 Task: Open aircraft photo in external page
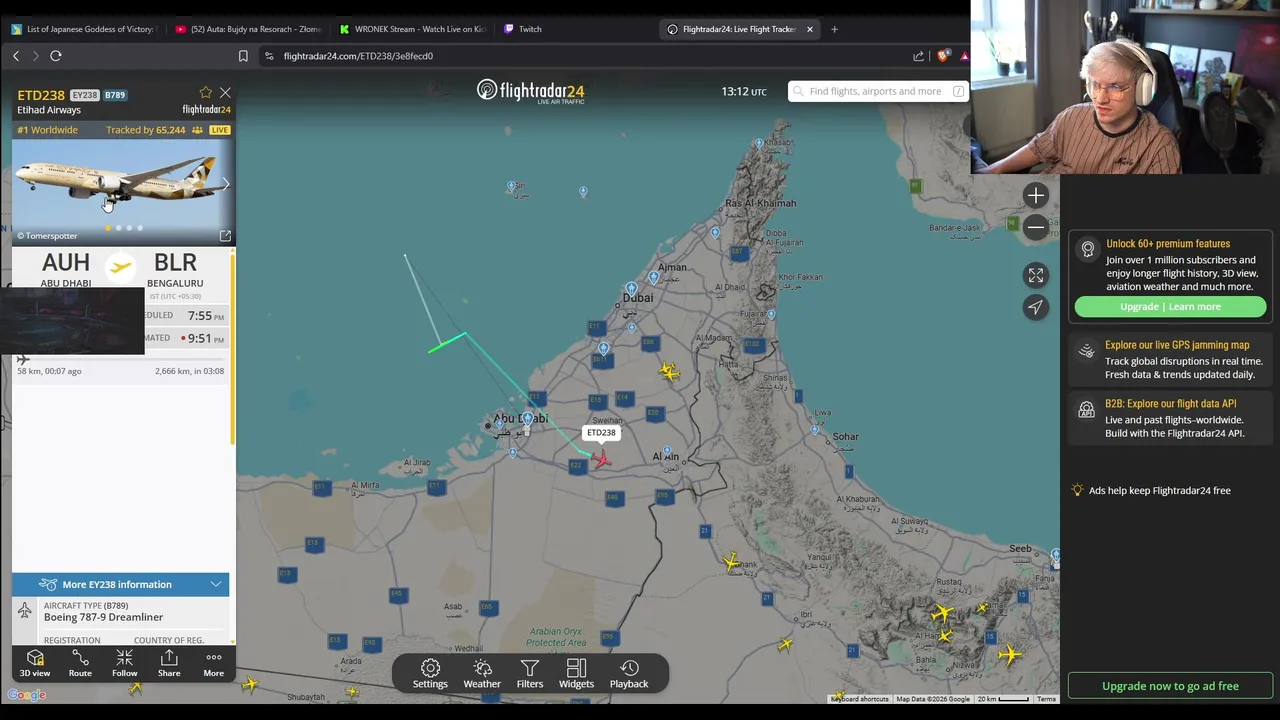tap(225, 236)
